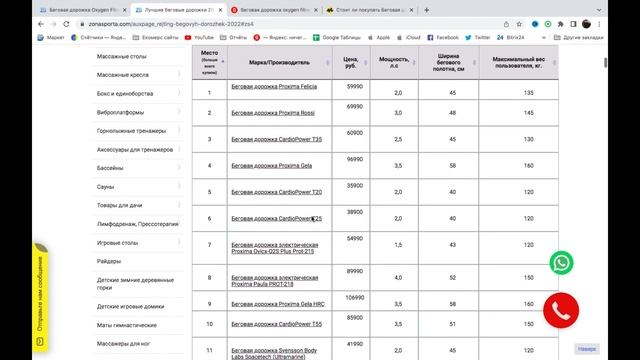
Task: Open the Apple bookmark
Action: pos(379,38)
